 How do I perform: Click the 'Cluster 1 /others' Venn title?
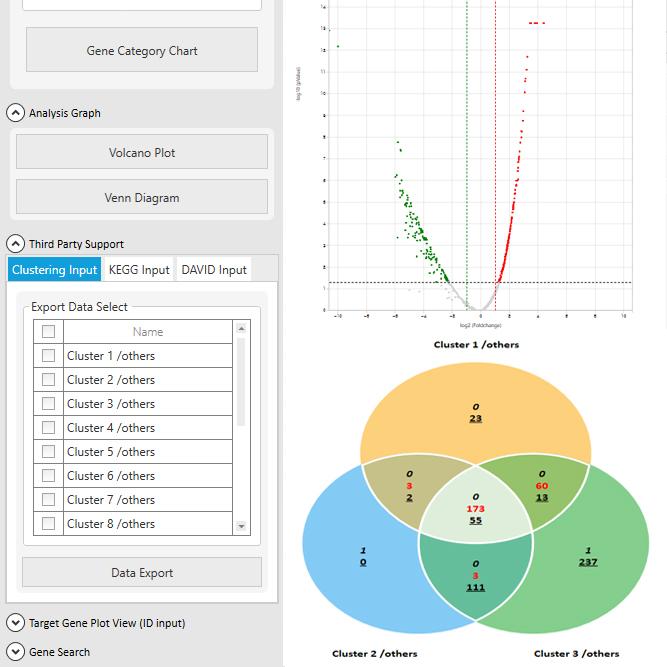click(x=476, y=345)
